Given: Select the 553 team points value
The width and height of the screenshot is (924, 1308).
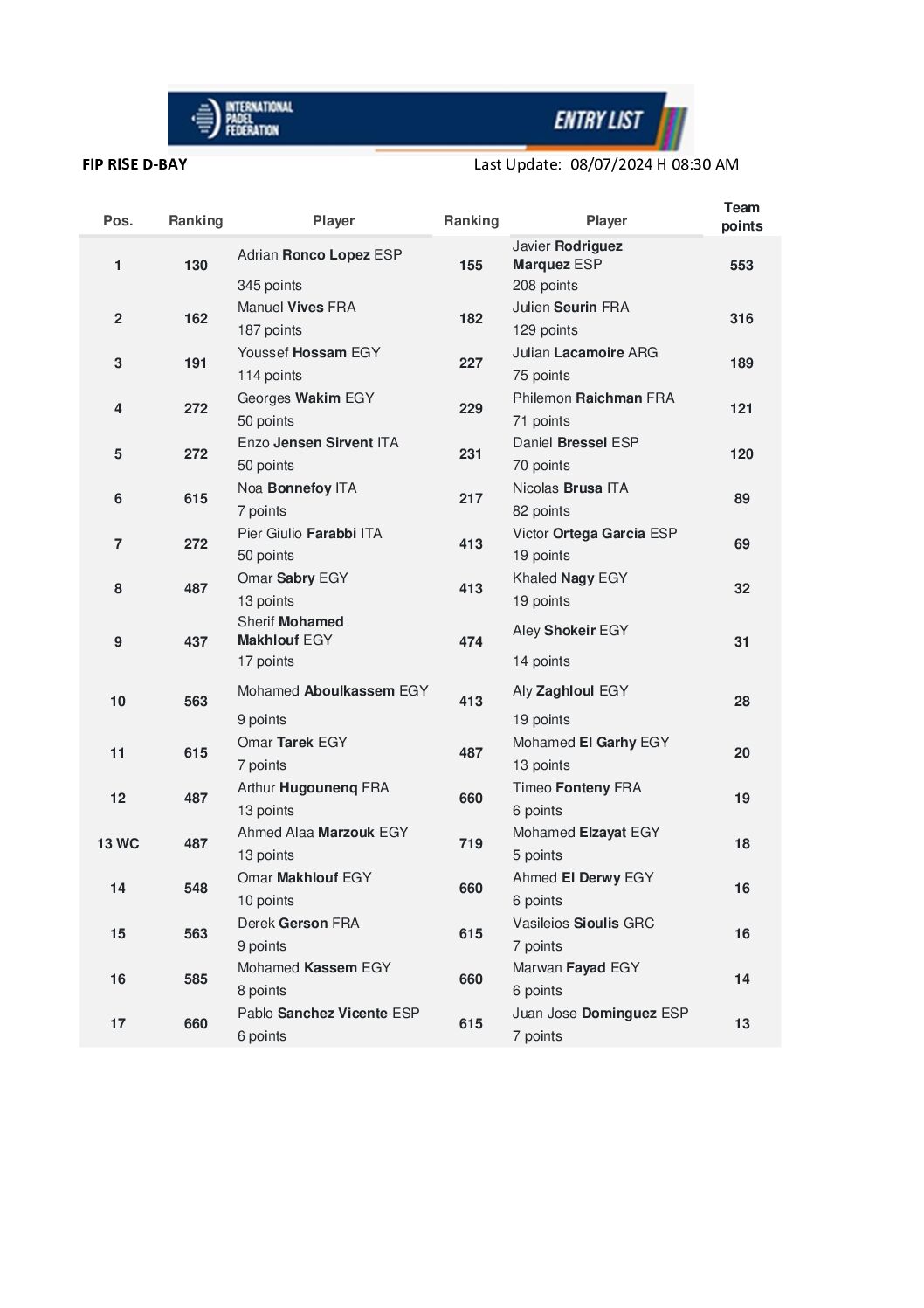Looking at the screenshot, I should point(741,266).
